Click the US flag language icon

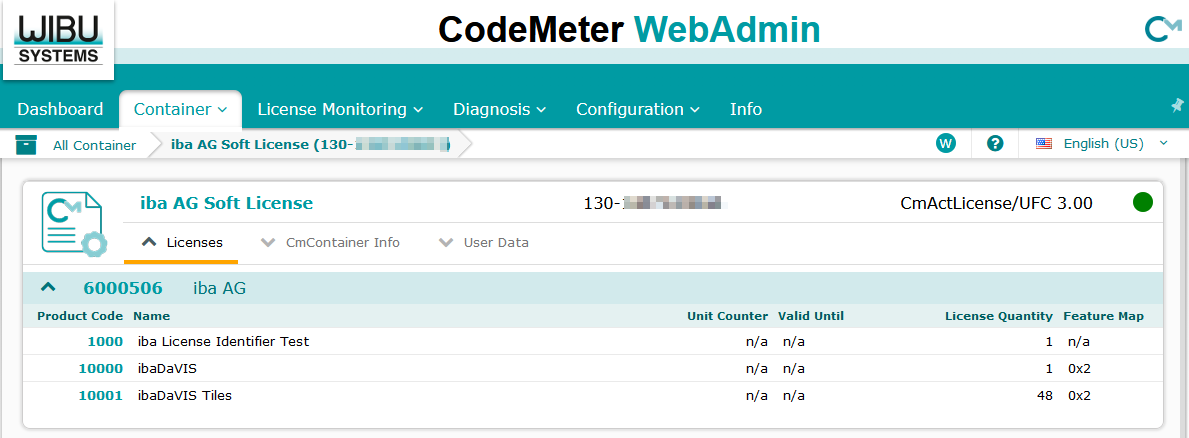pos(1044,144)
